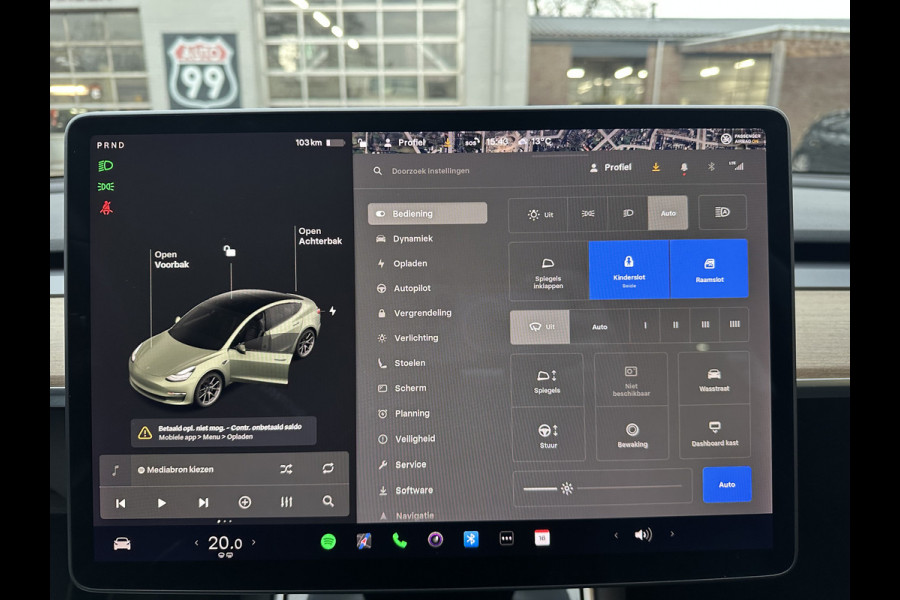Select the Stuur steering adjustment control
Viewport: 900px width, 600px height.
[x=548, y=434]
